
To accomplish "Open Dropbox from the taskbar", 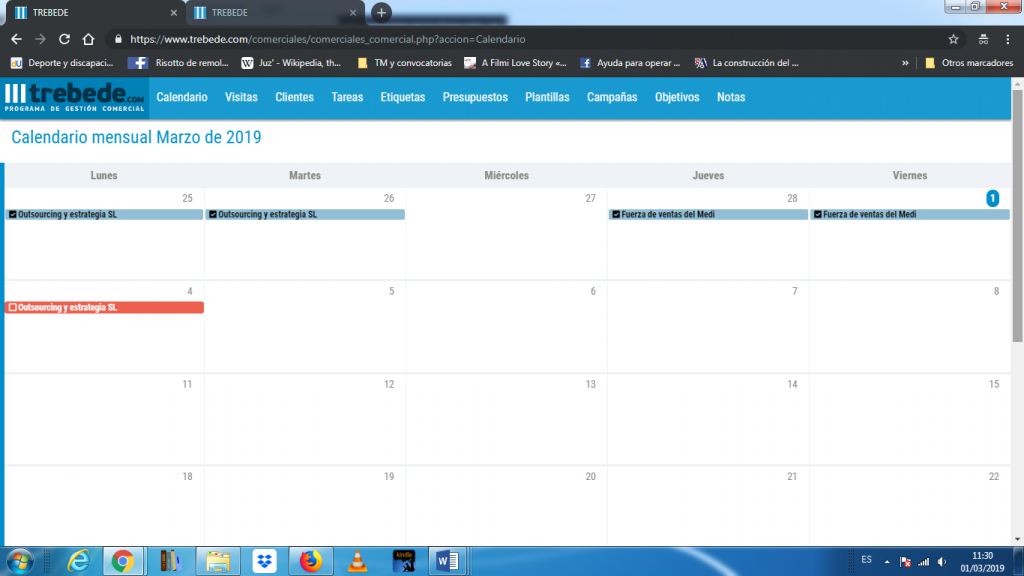I will tap(263, 561).
